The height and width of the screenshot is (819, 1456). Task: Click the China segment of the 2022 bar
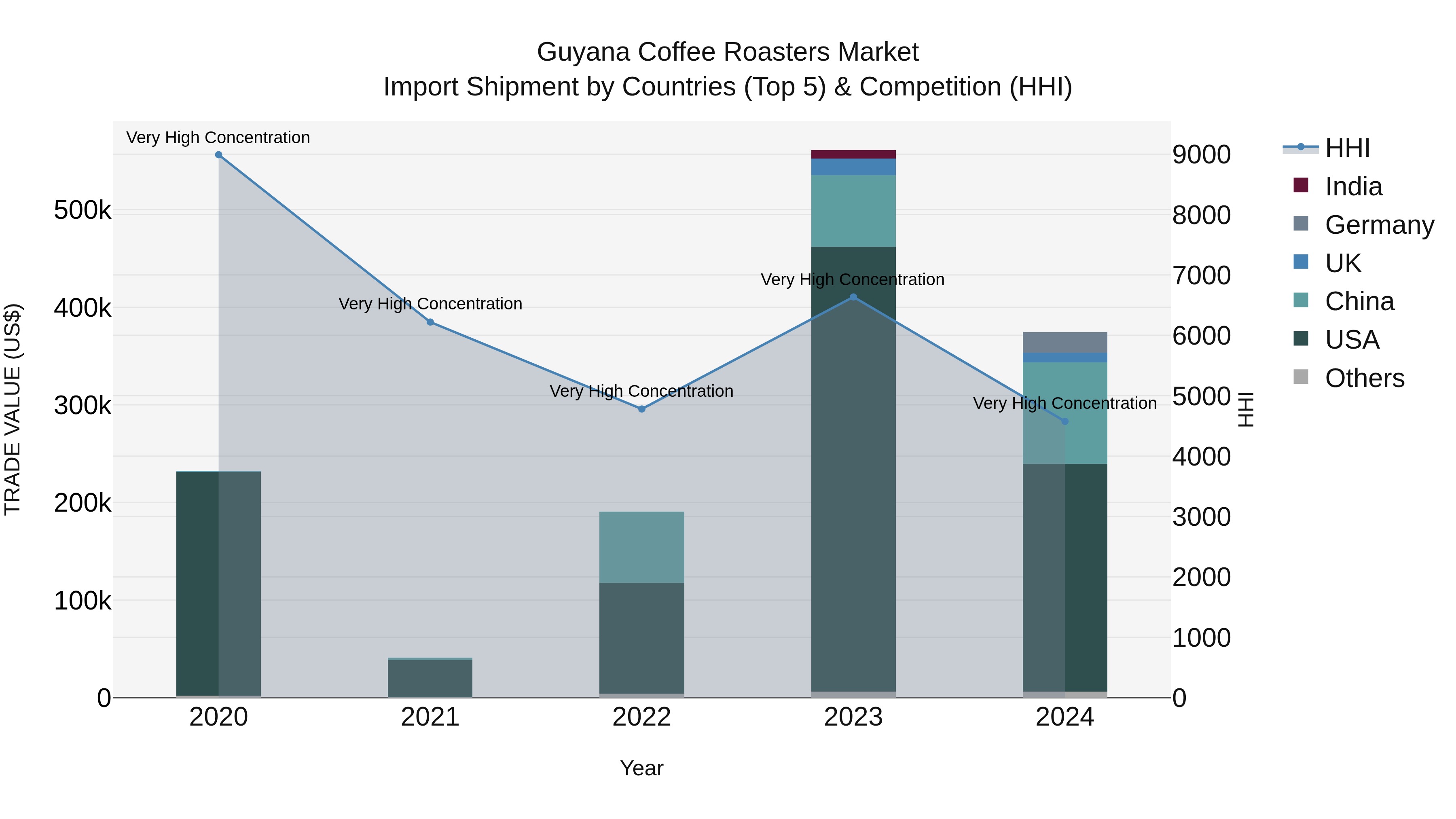coord(641,547)
